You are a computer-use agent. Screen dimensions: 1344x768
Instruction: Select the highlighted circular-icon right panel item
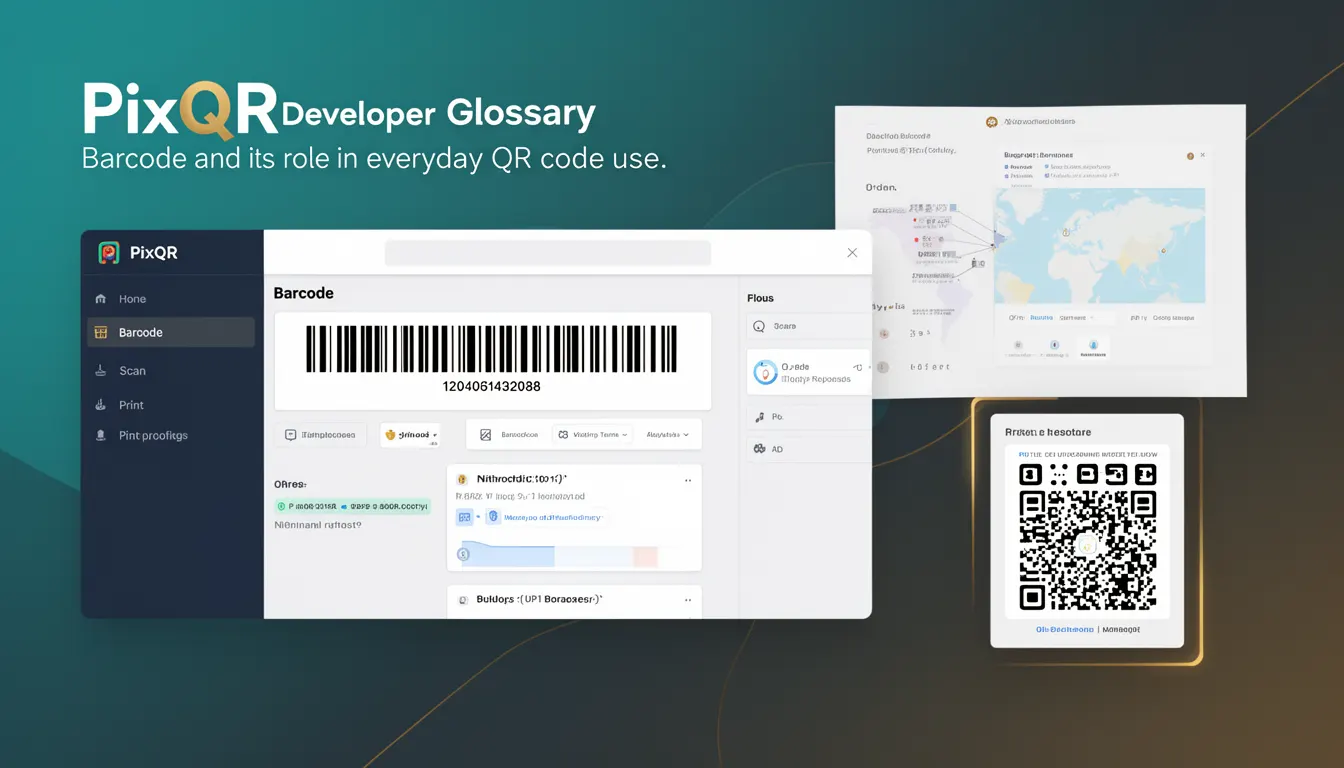[x=808, y=373]
